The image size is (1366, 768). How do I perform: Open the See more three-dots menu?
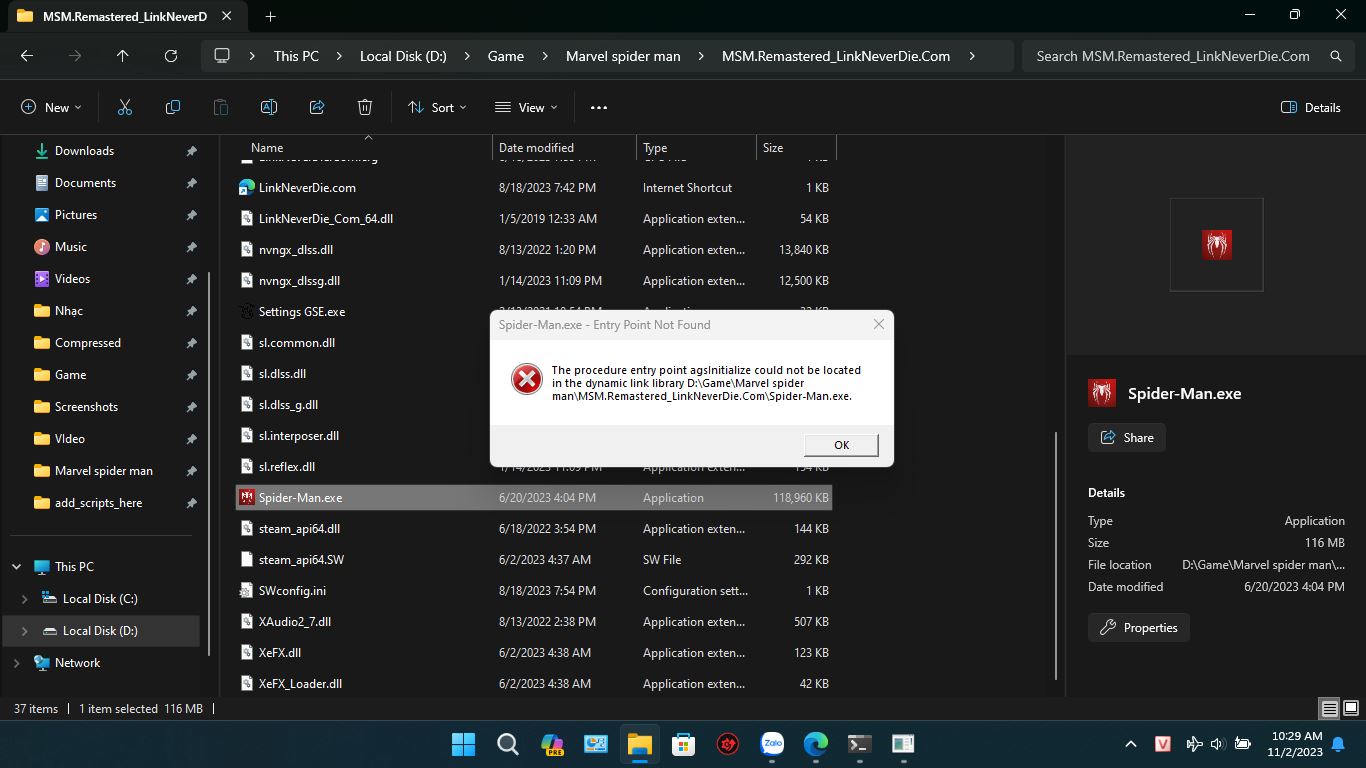[x=599, y=107]
